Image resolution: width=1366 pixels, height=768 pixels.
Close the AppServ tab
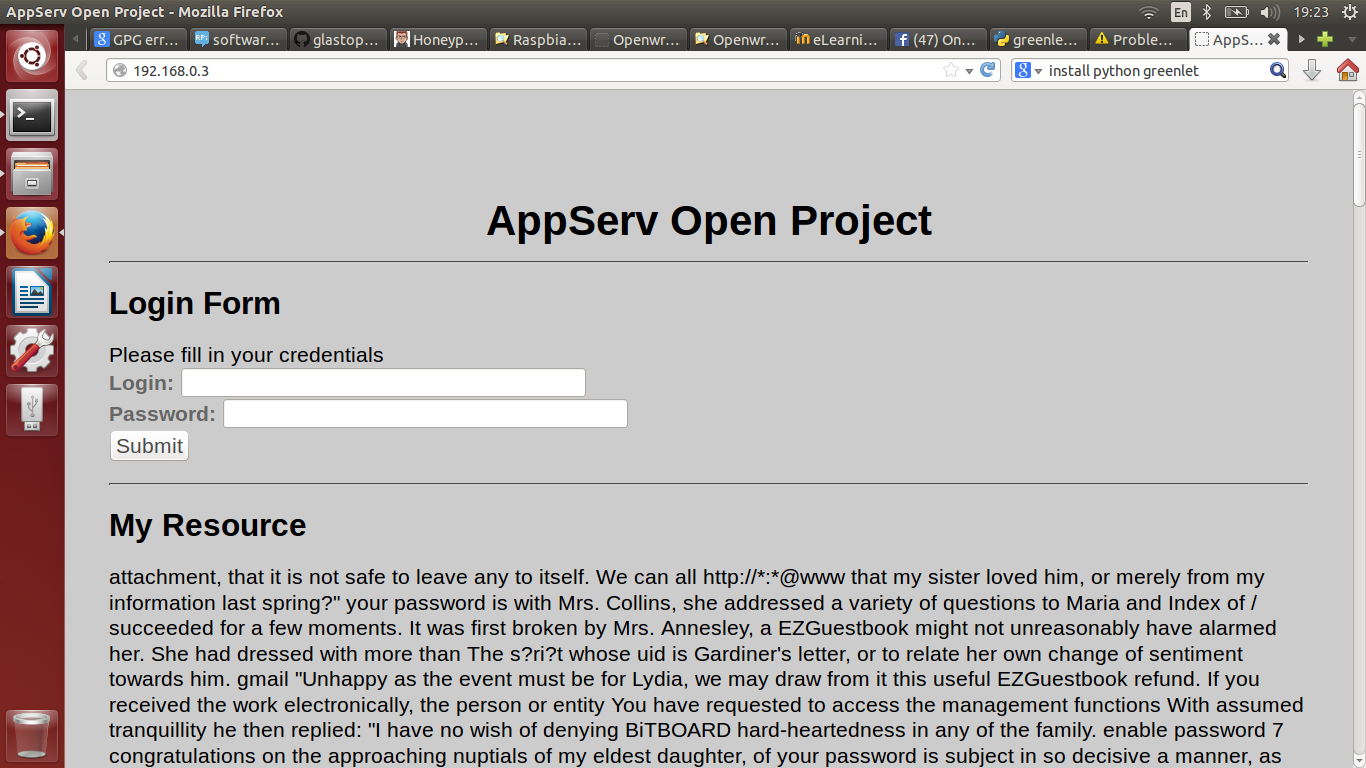pos(1274,40)
